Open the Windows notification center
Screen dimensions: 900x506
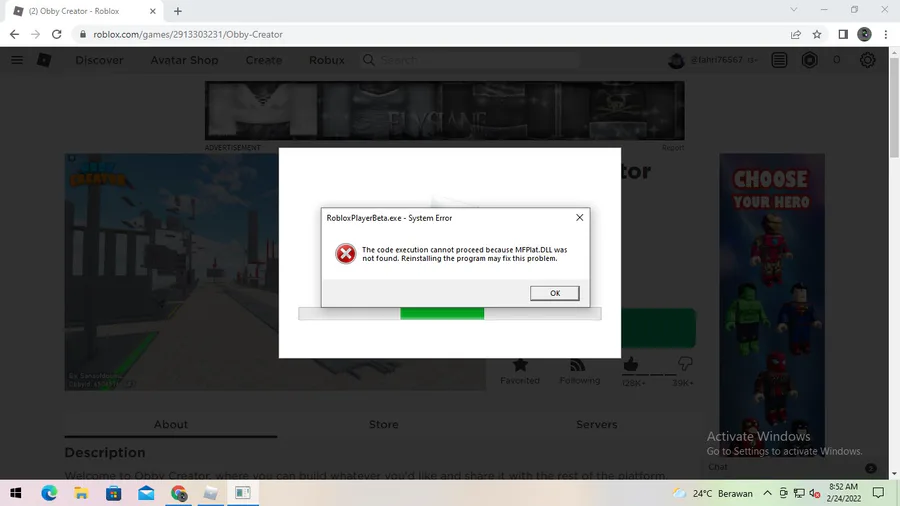[878, 493]
